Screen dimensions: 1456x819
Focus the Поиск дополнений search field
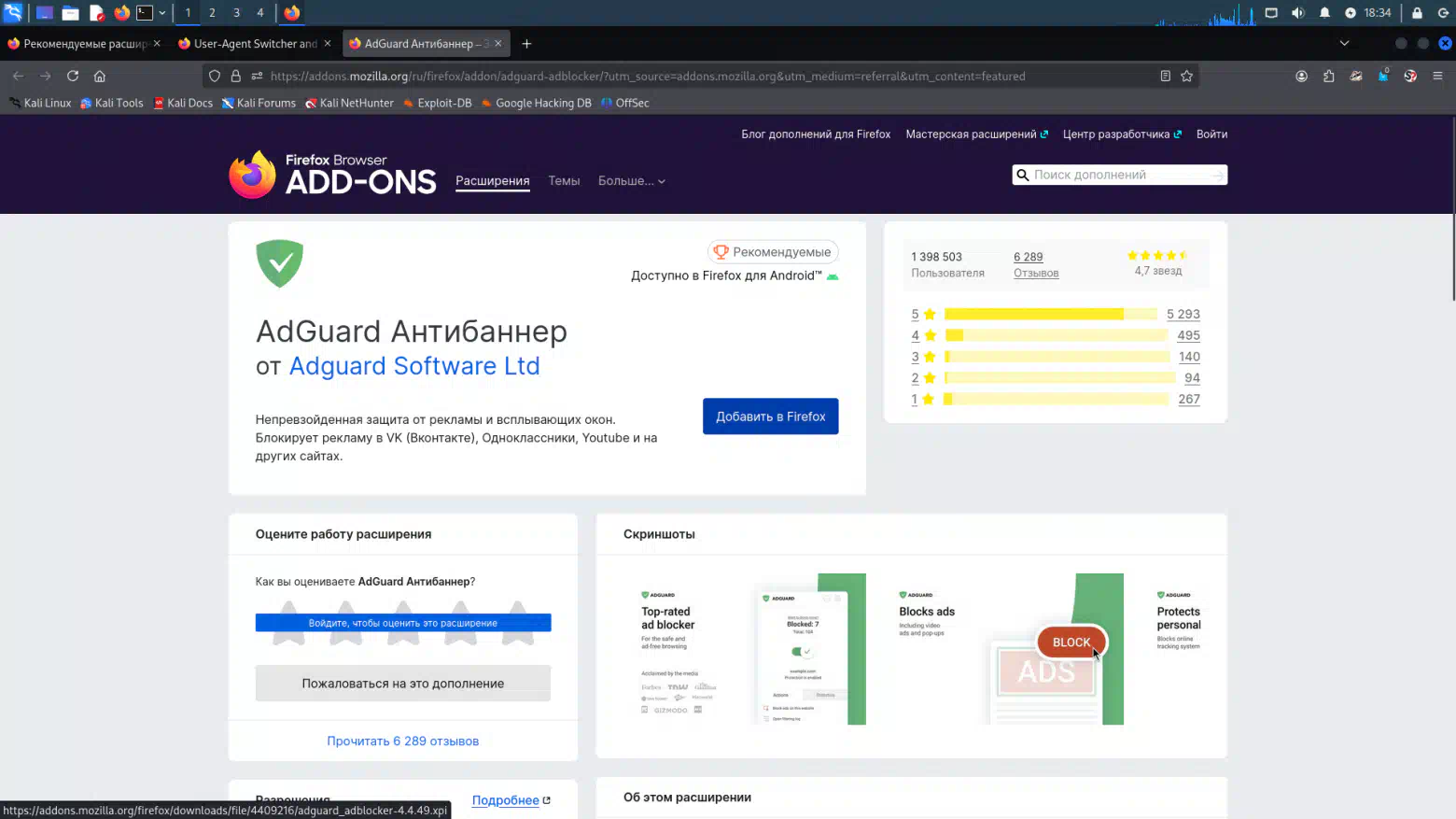point(1120,175)
